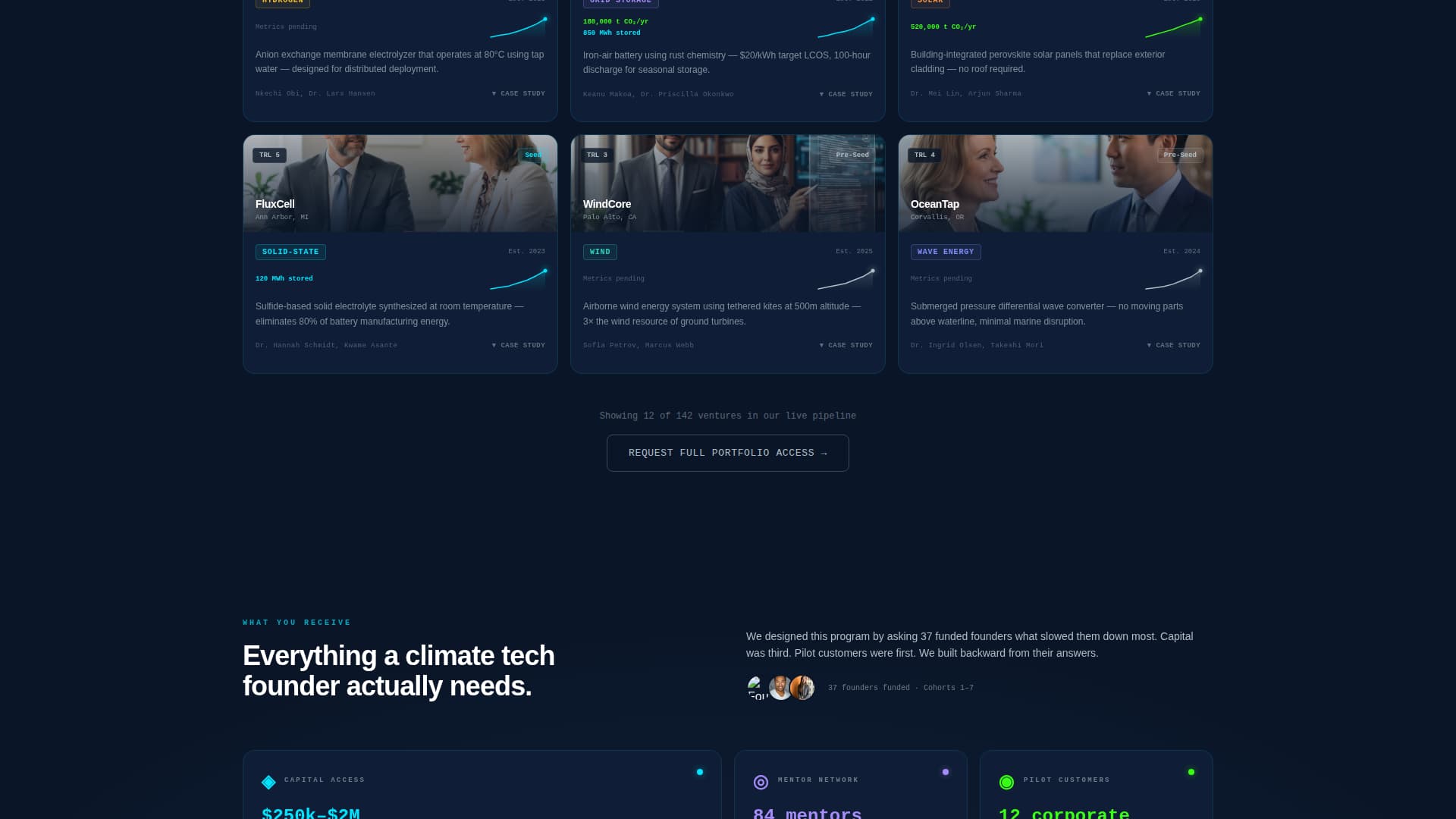Expand the FluxCell case study

pos(519,345)
